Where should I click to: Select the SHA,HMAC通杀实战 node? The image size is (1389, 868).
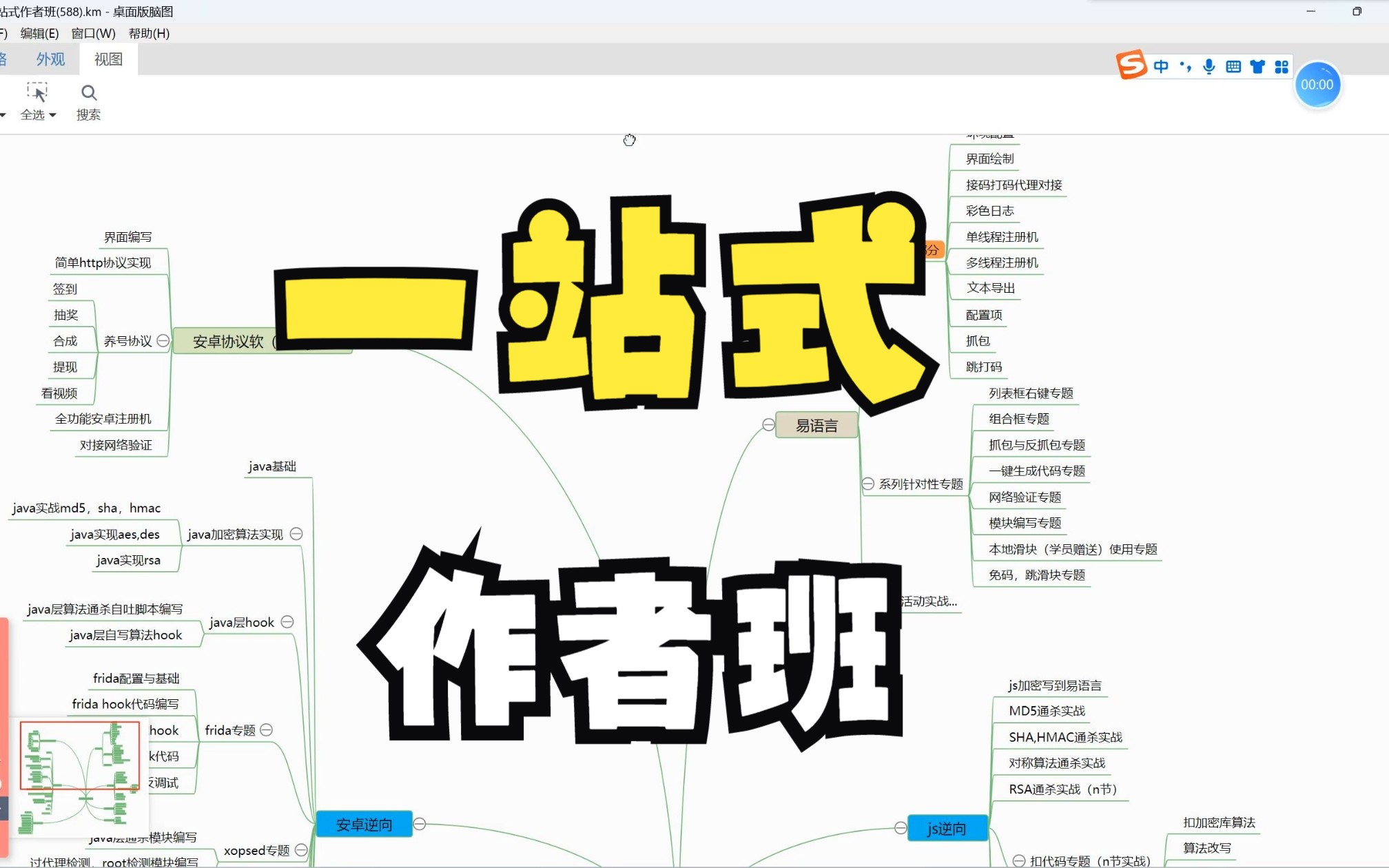pyautogui.click(x=1065, y=737)
